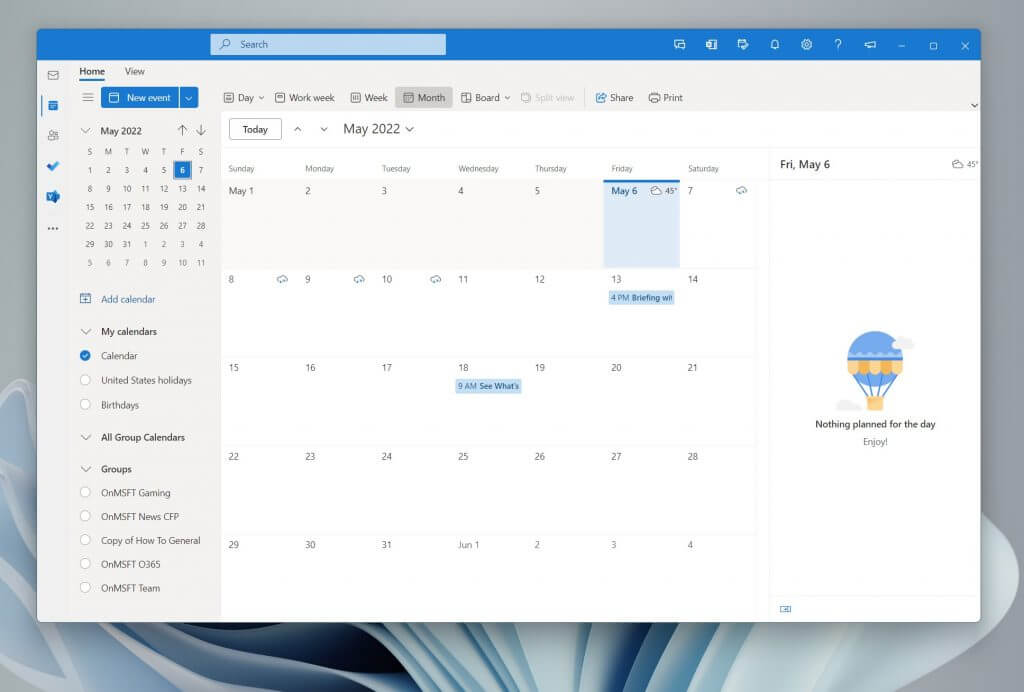This screenshot has width=1024, height=692.
Task: Open the New event dropdown arrow
Action: click(189, 97)
